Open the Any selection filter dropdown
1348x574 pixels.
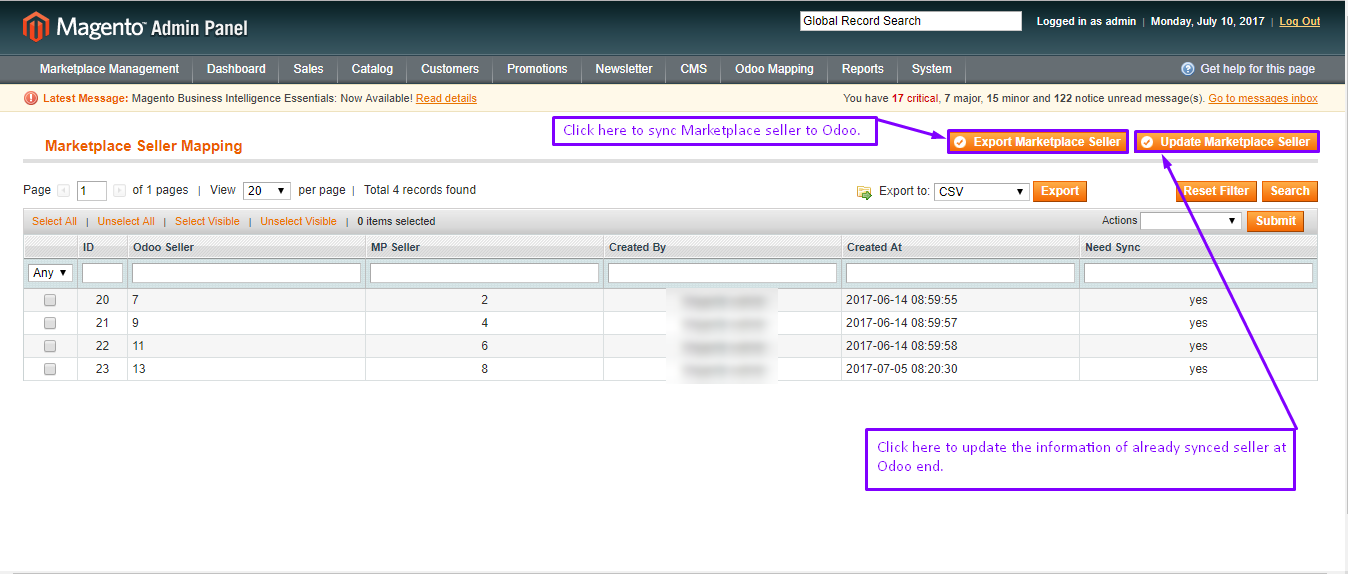(51, 273)
